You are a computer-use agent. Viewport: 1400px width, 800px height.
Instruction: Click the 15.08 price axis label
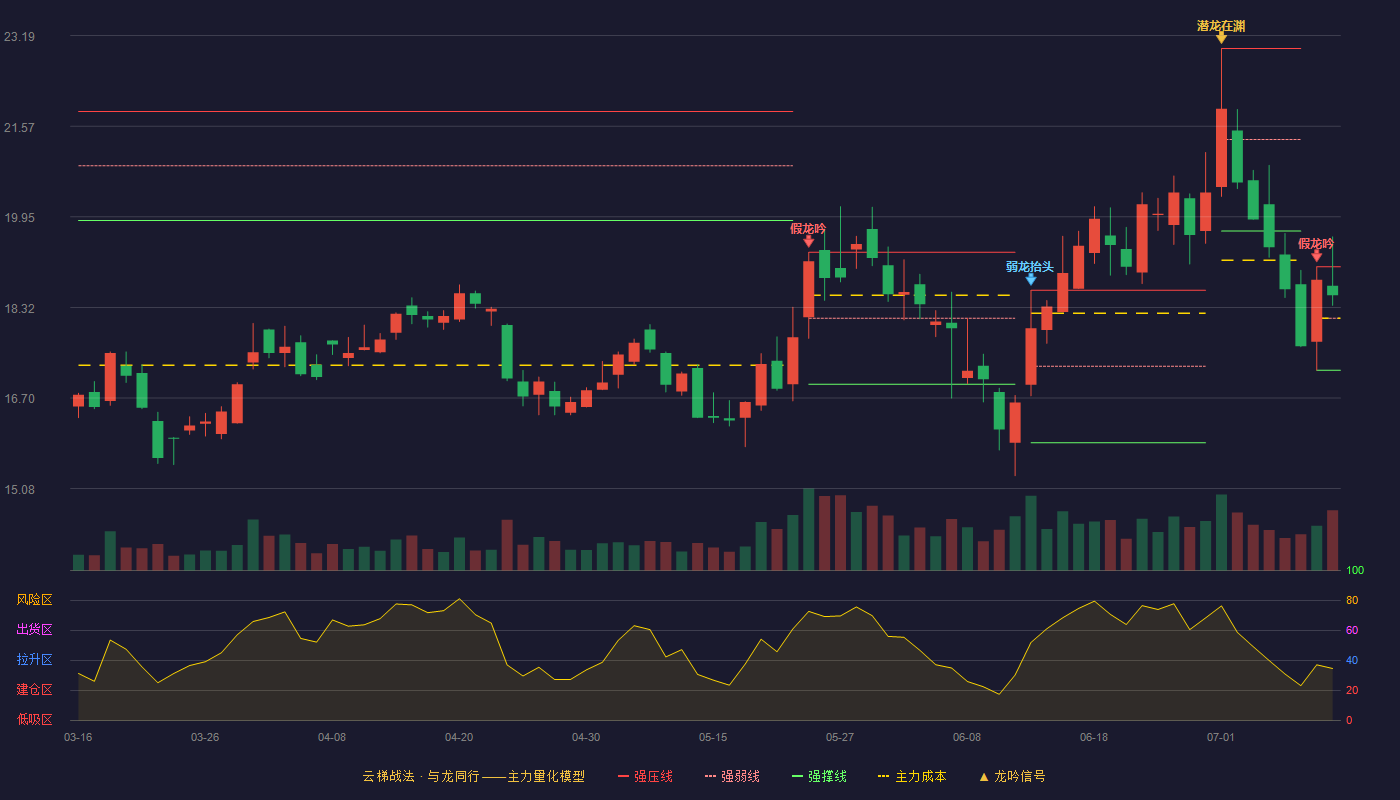point(19,489)
